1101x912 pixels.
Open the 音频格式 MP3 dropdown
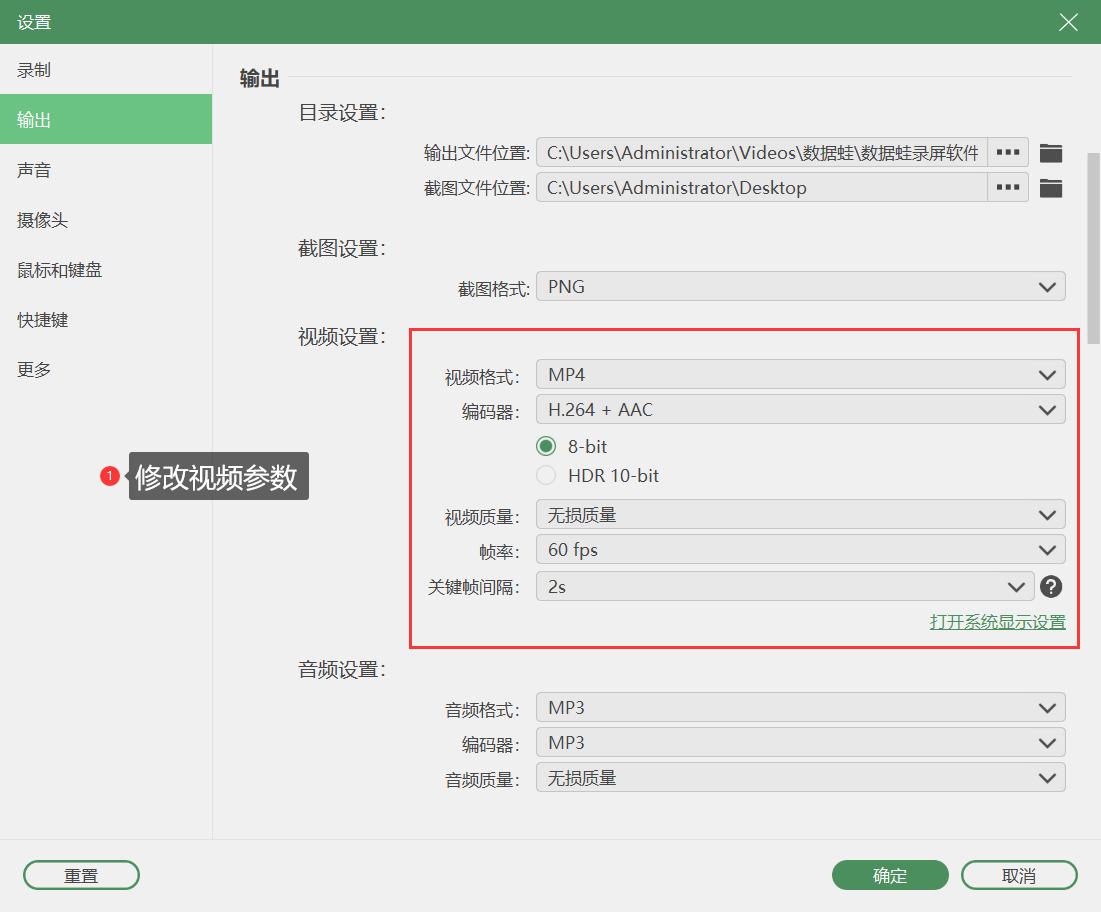click(x=800, y=707)
